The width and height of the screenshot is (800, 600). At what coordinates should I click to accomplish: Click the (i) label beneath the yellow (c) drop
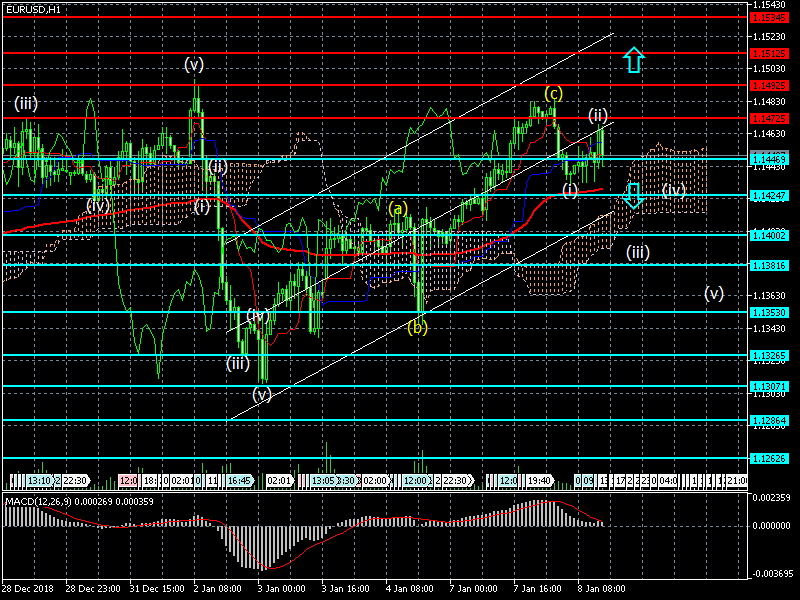[570, 190]
